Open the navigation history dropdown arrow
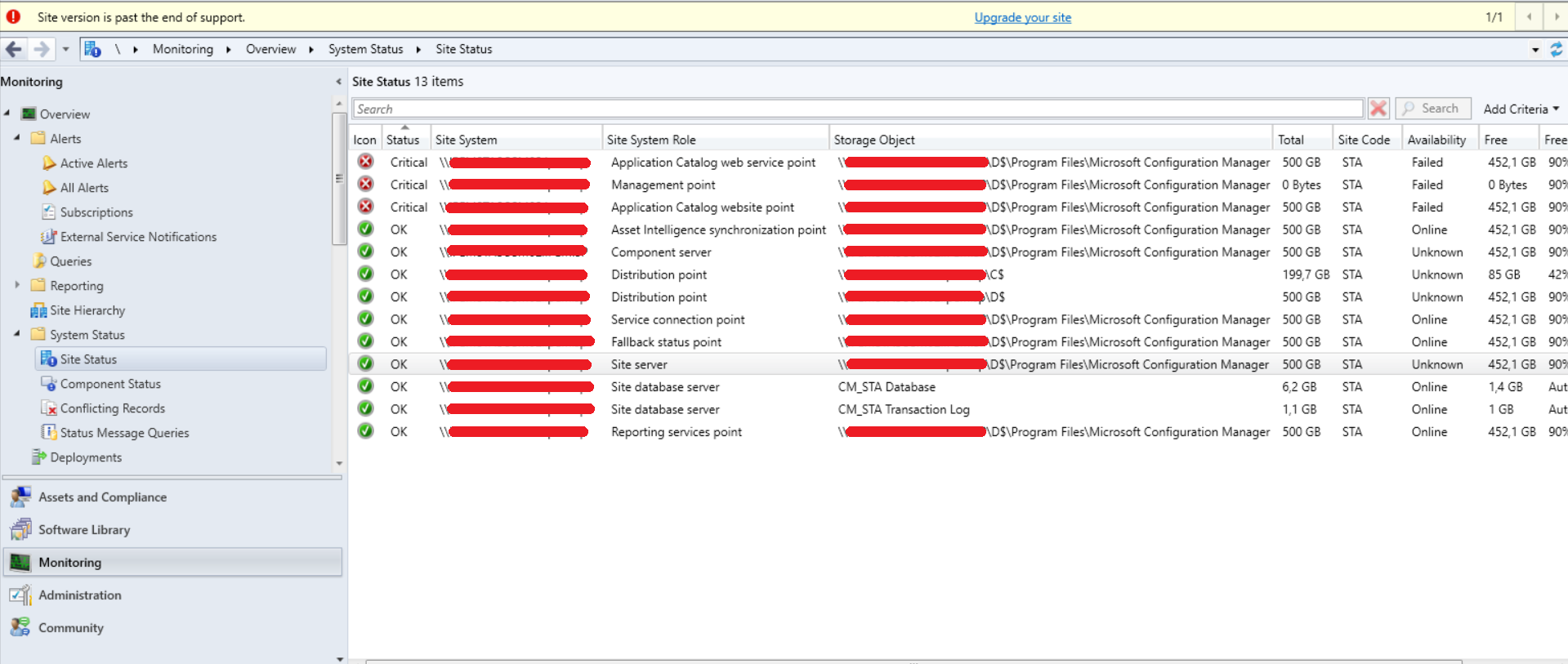This screenshot has height=664, width=1568. pos(65,50)
